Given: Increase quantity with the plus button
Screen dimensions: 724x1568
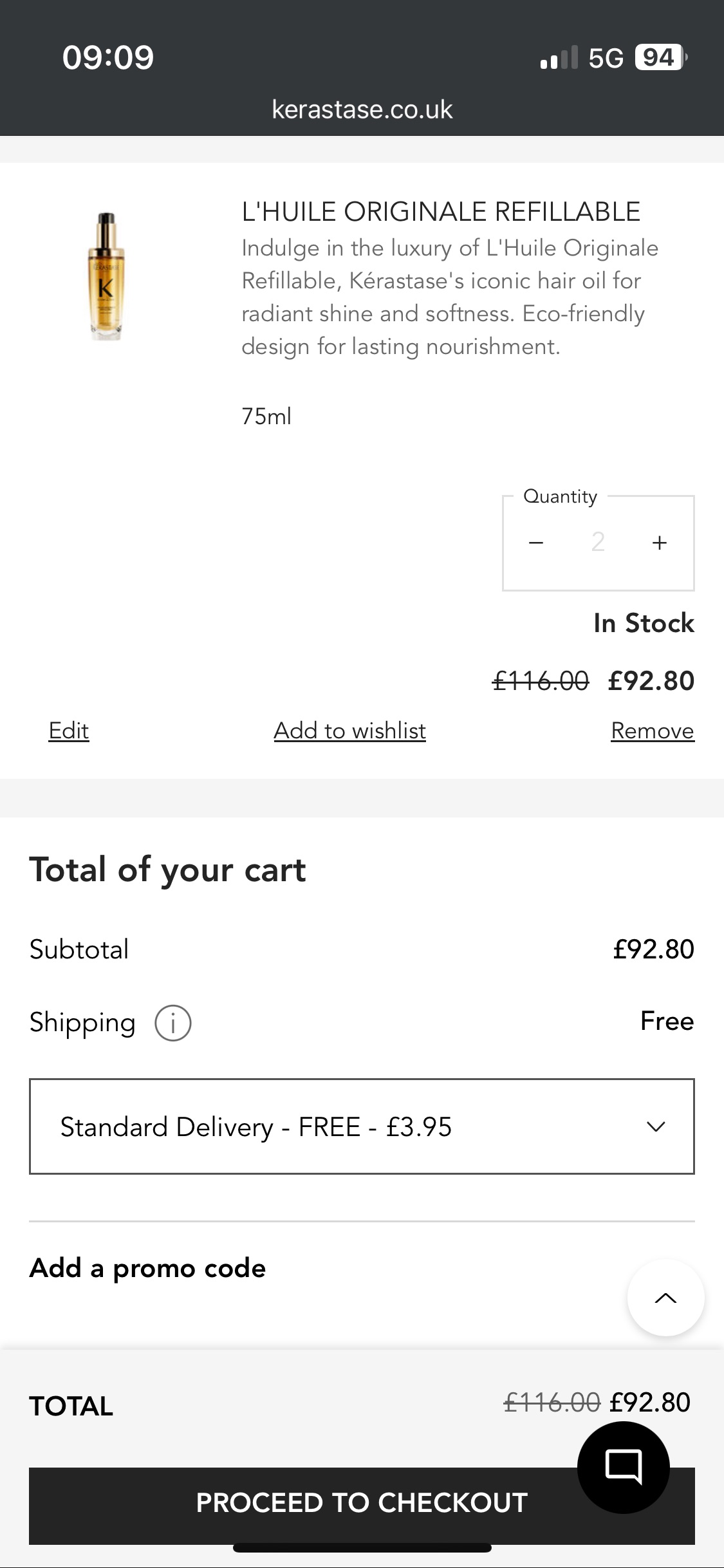Looking at the screenshot, I should tap(659, 543).
